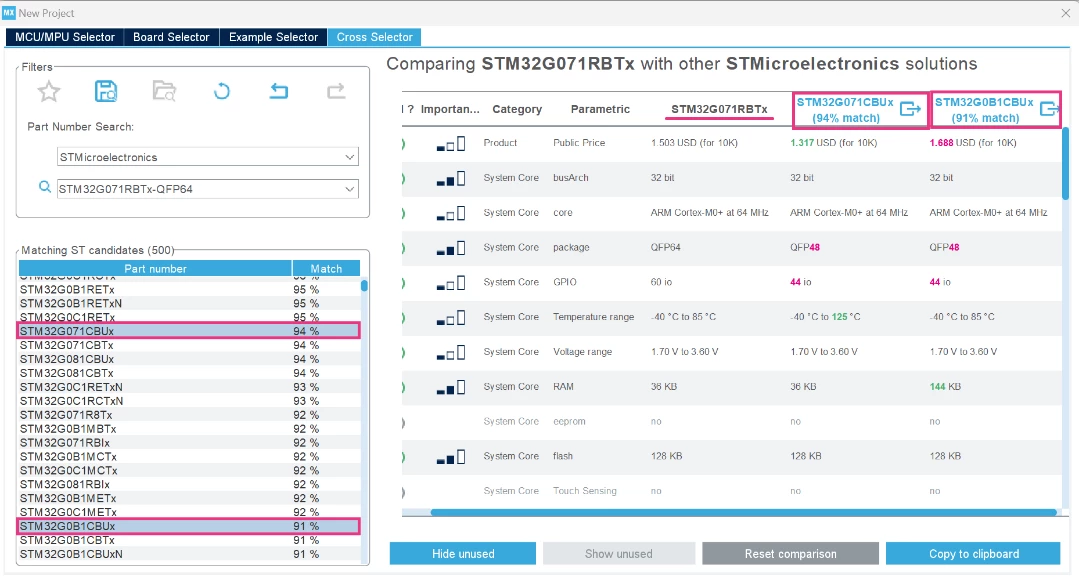This screenshot has height=580, width=1079.
Task: Click the comparison table horizontal scrollbar
Action: [743, 513]
